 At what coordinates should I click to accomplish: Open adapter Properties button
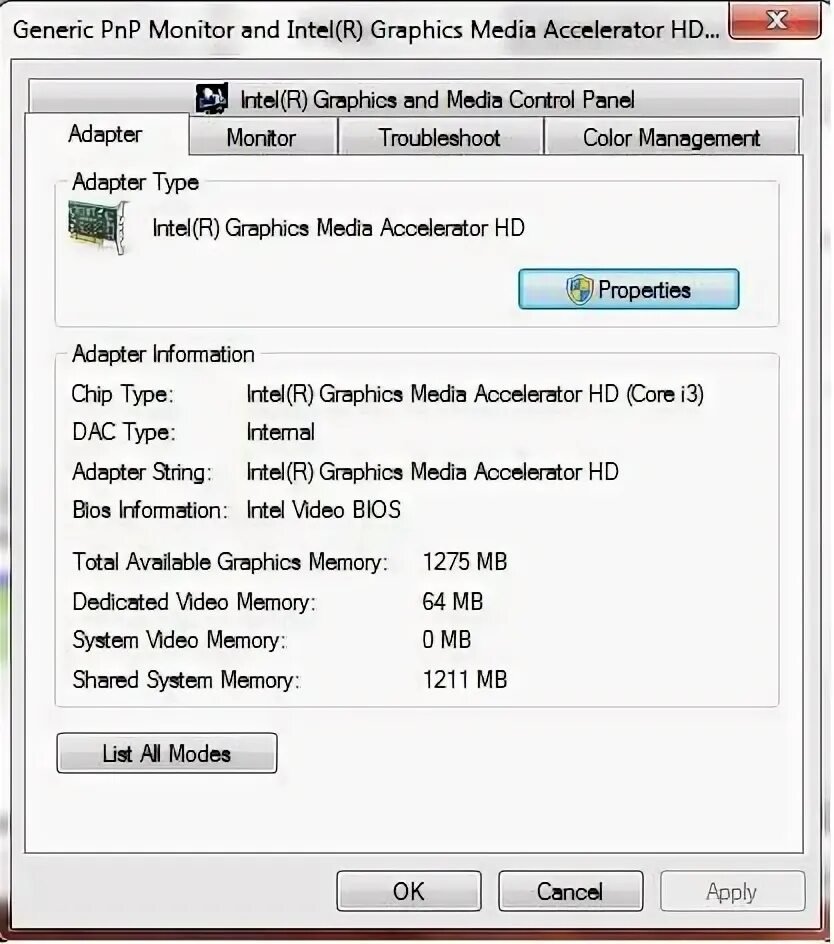click(x=629, y=289)
